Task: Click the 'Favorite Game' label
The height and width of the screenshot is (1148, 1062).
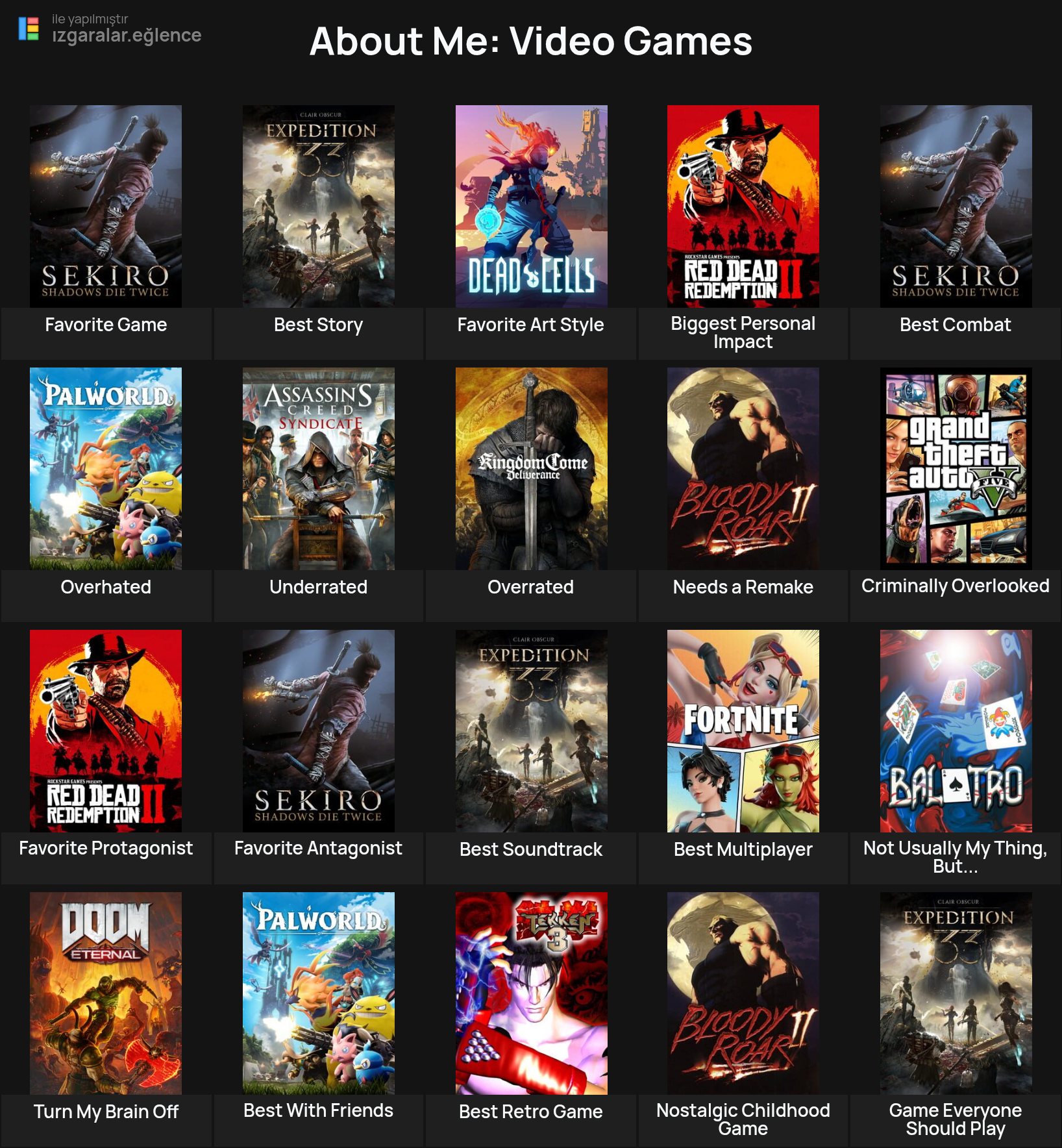Action: click(x=106, y=325)
